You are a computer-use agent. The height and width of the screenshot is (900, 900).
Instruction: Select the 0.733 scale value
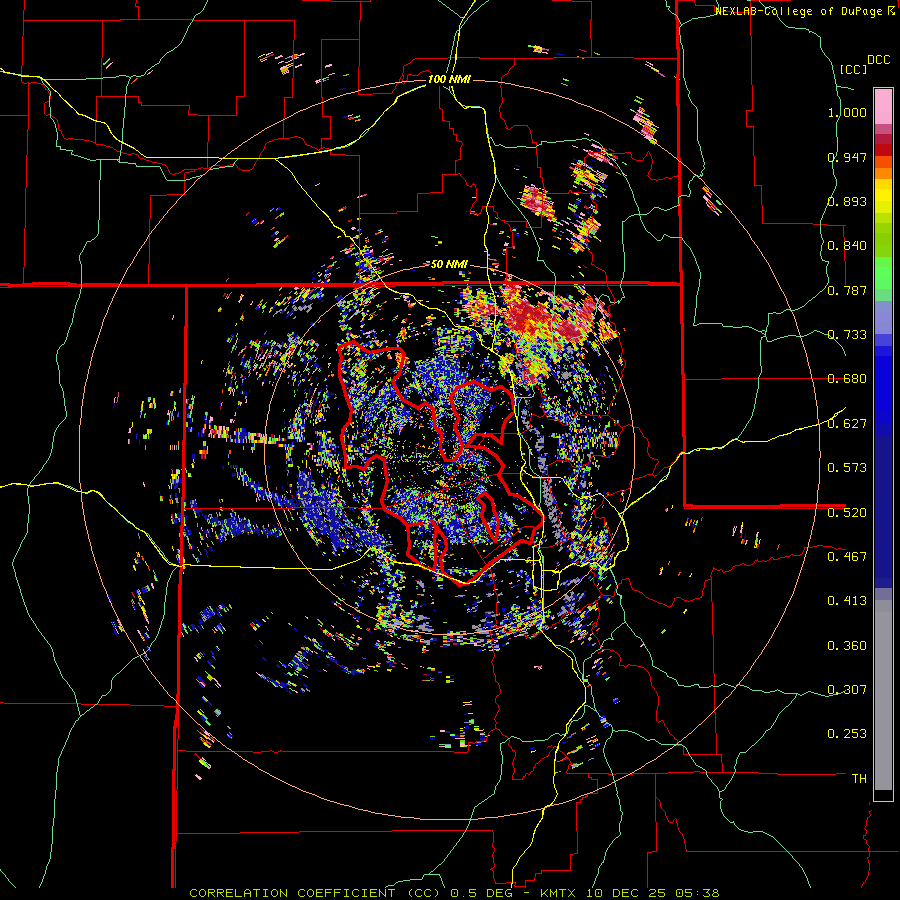(x=847, y=335)
